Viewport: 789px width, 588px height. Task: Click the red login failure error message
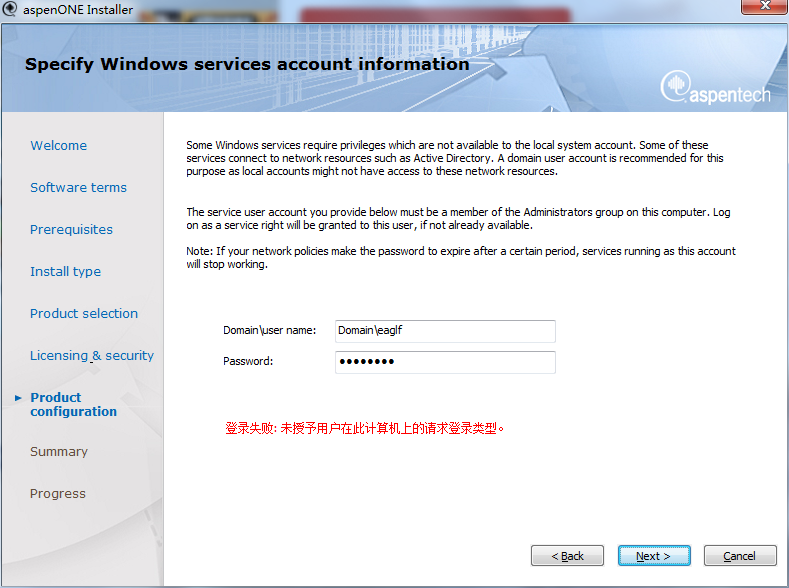pos(365,429)
